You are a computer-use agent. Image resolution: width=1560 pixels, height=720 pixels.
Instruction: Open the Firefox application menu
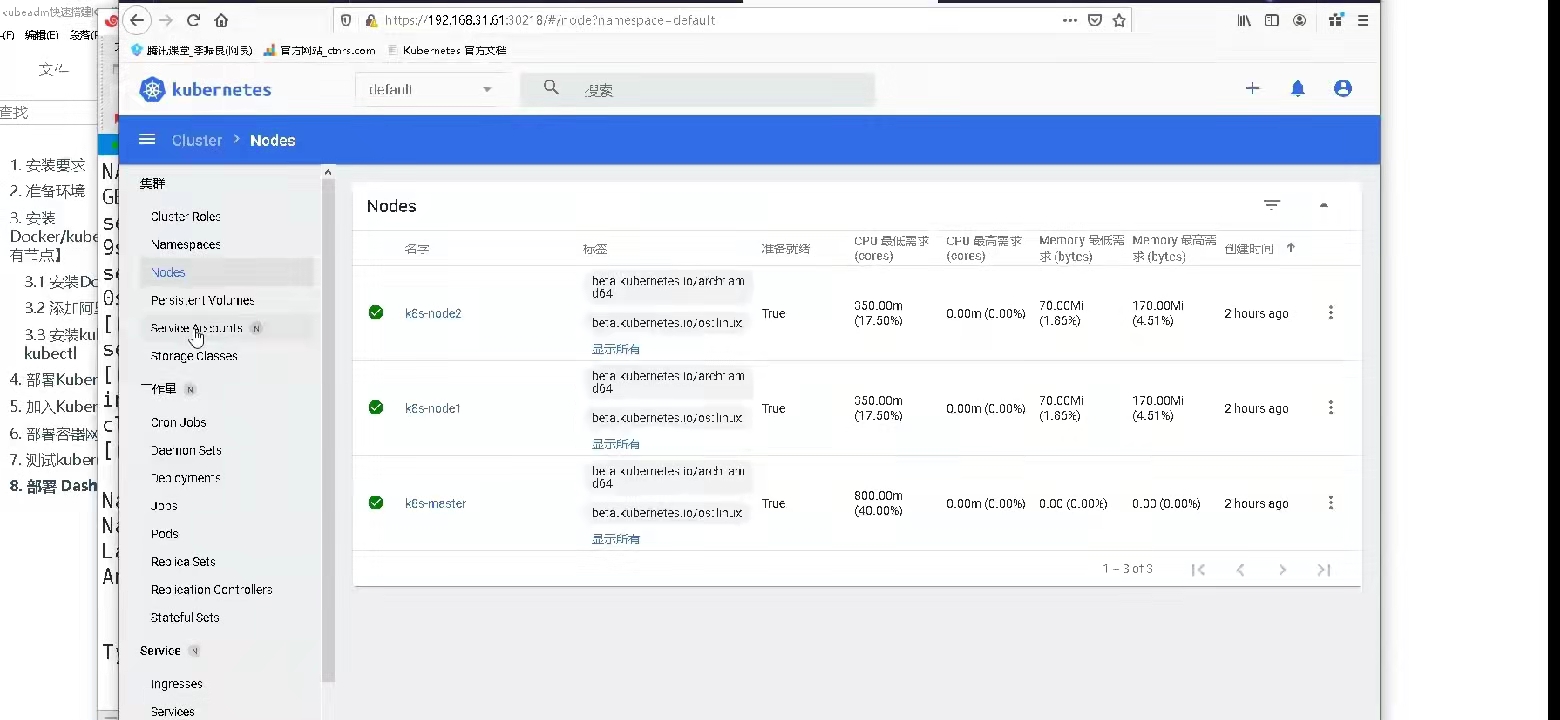tap(1363, 20)
